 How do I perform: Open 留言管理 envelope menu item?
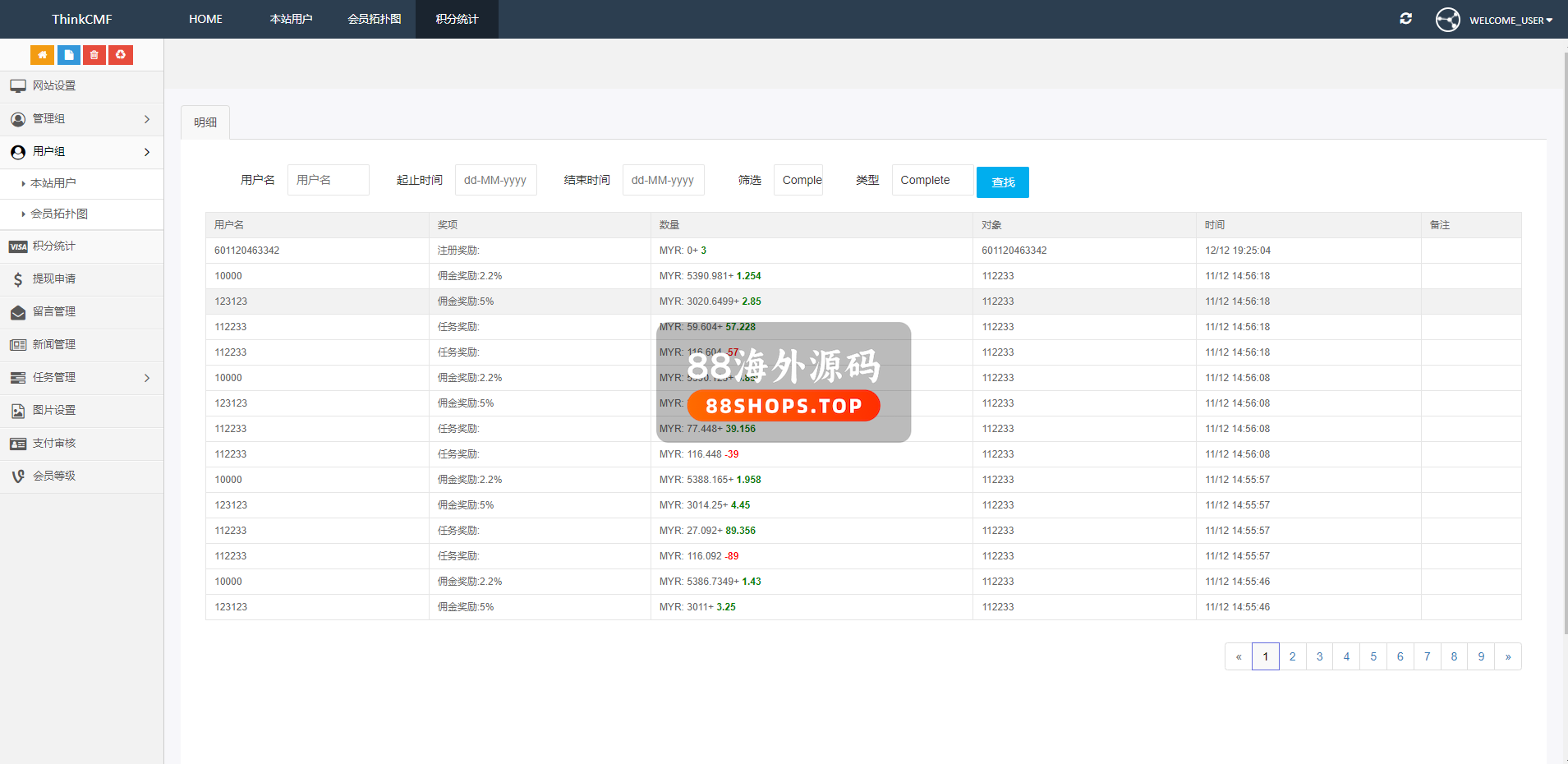pos(54,312)
